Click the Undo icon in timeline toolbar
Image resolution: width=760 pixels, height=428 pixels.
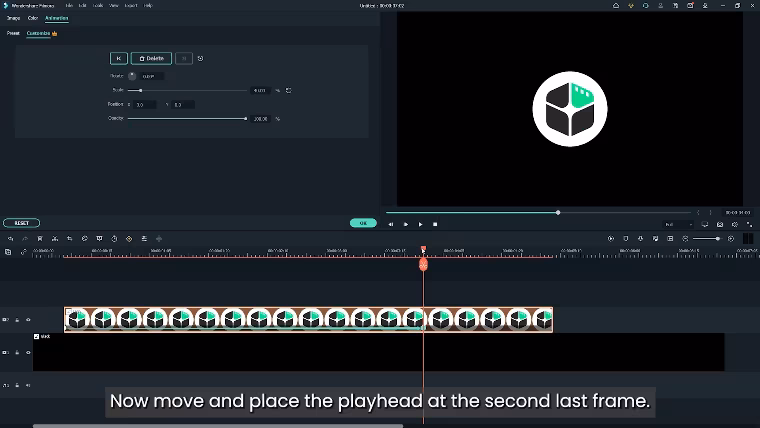tap(11, 238)
